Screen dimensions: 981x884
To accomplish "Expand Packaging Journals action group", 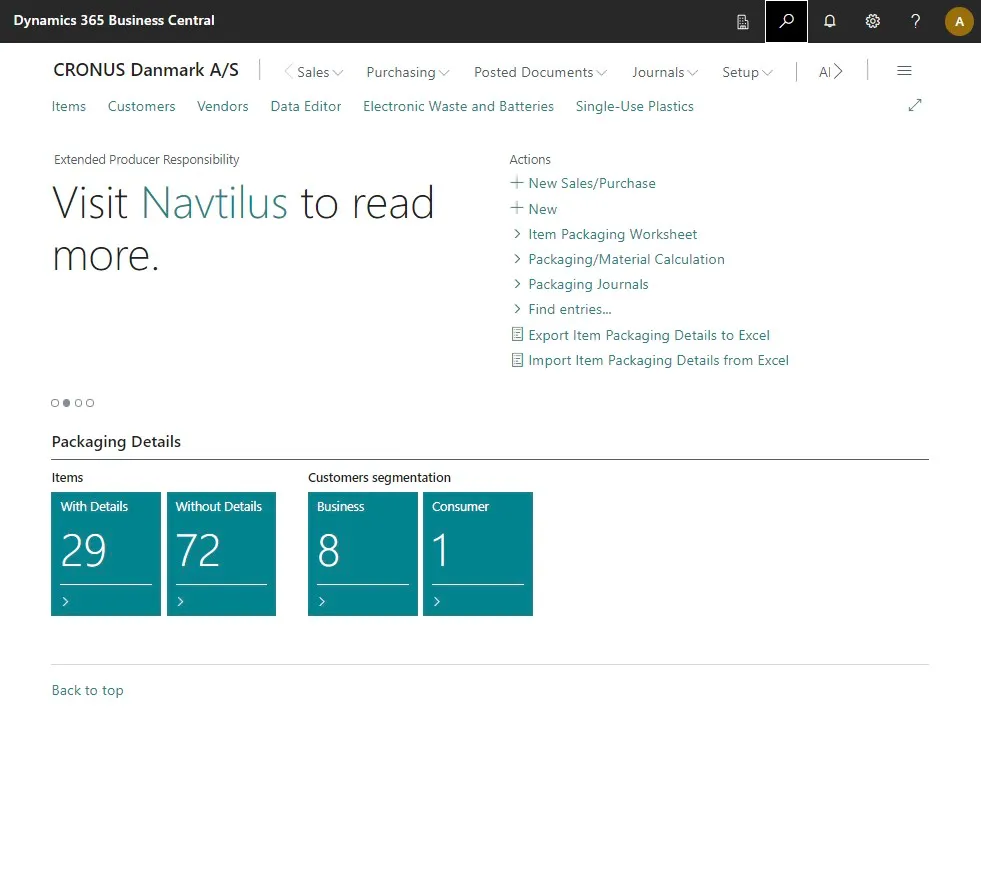I will pos(517,283).
